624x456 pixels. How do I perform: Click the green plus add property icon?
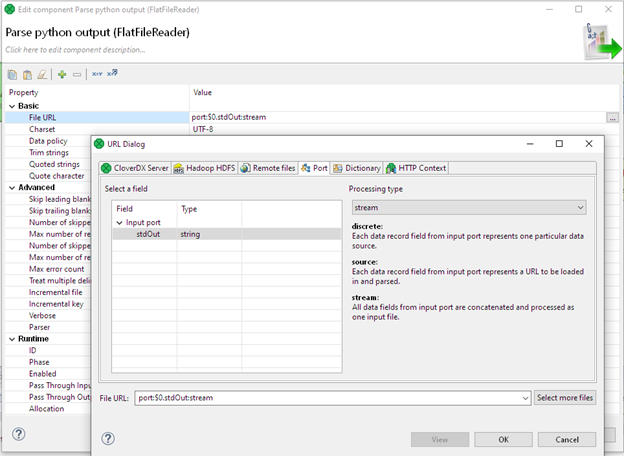(62, 74)
